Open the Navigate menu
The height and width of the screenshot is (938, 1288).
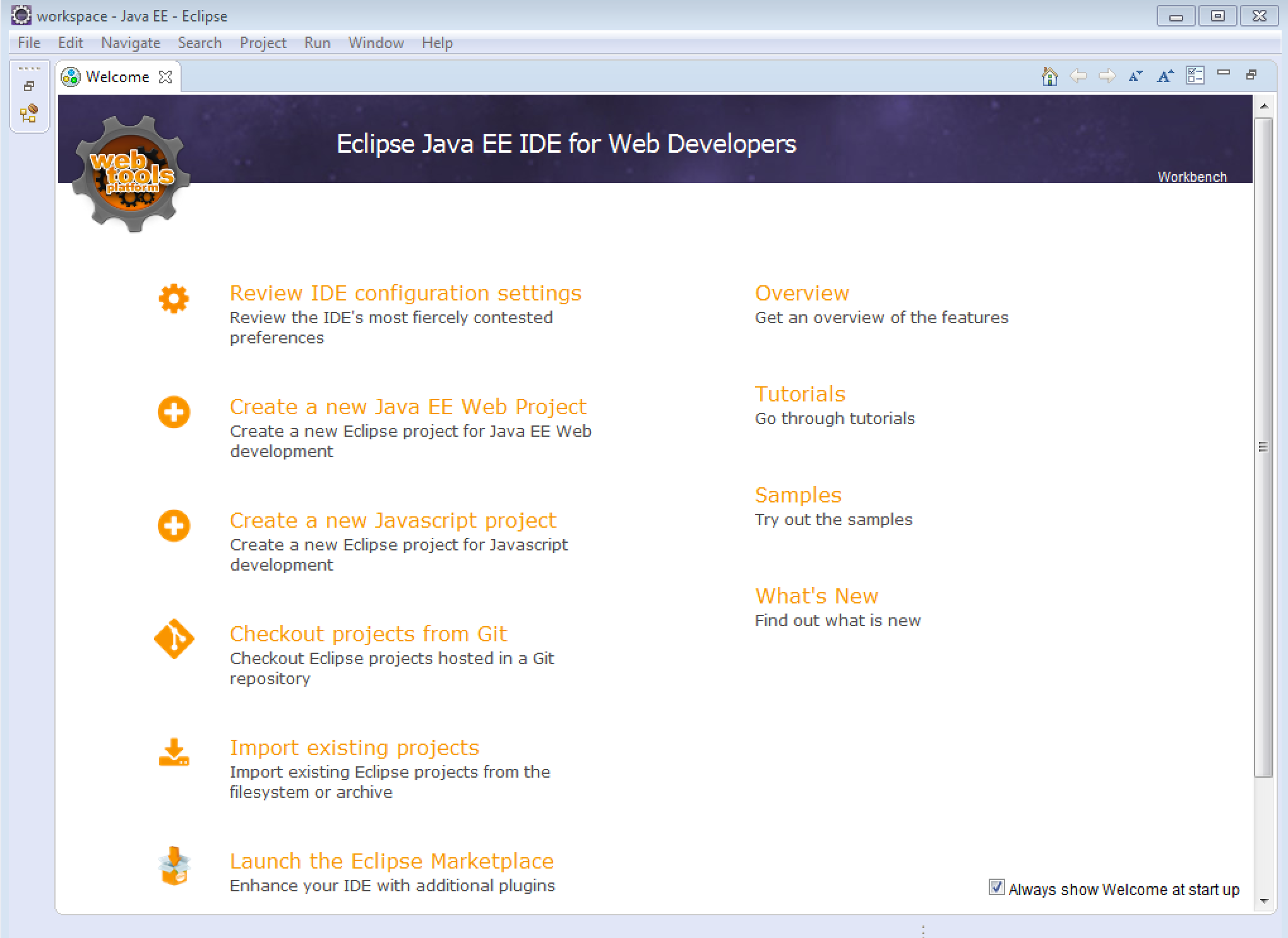pos(131,43)
